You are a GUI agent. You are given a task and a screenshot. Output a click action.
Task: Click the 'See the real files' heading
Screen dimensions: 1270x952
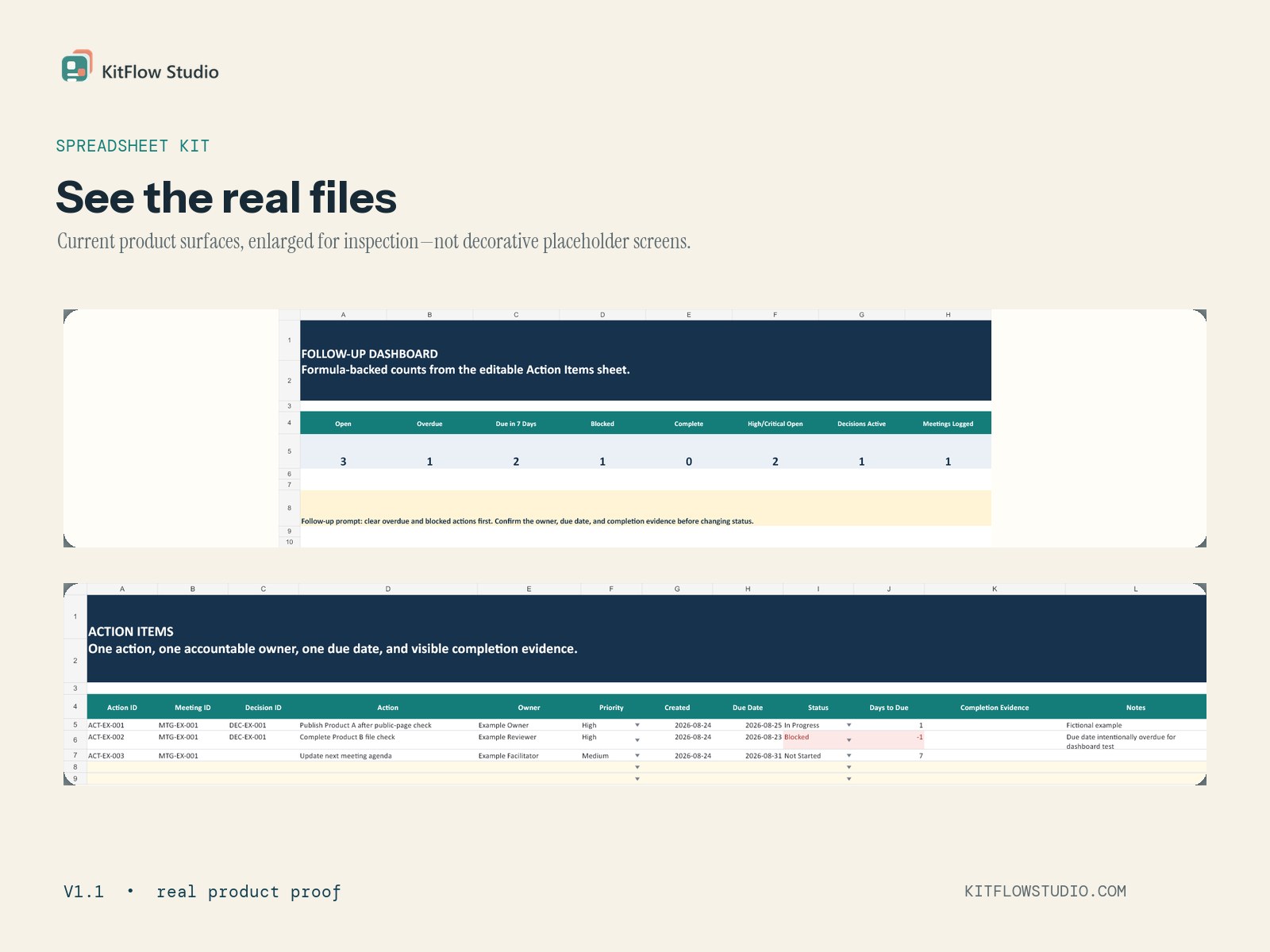[226, 198]
